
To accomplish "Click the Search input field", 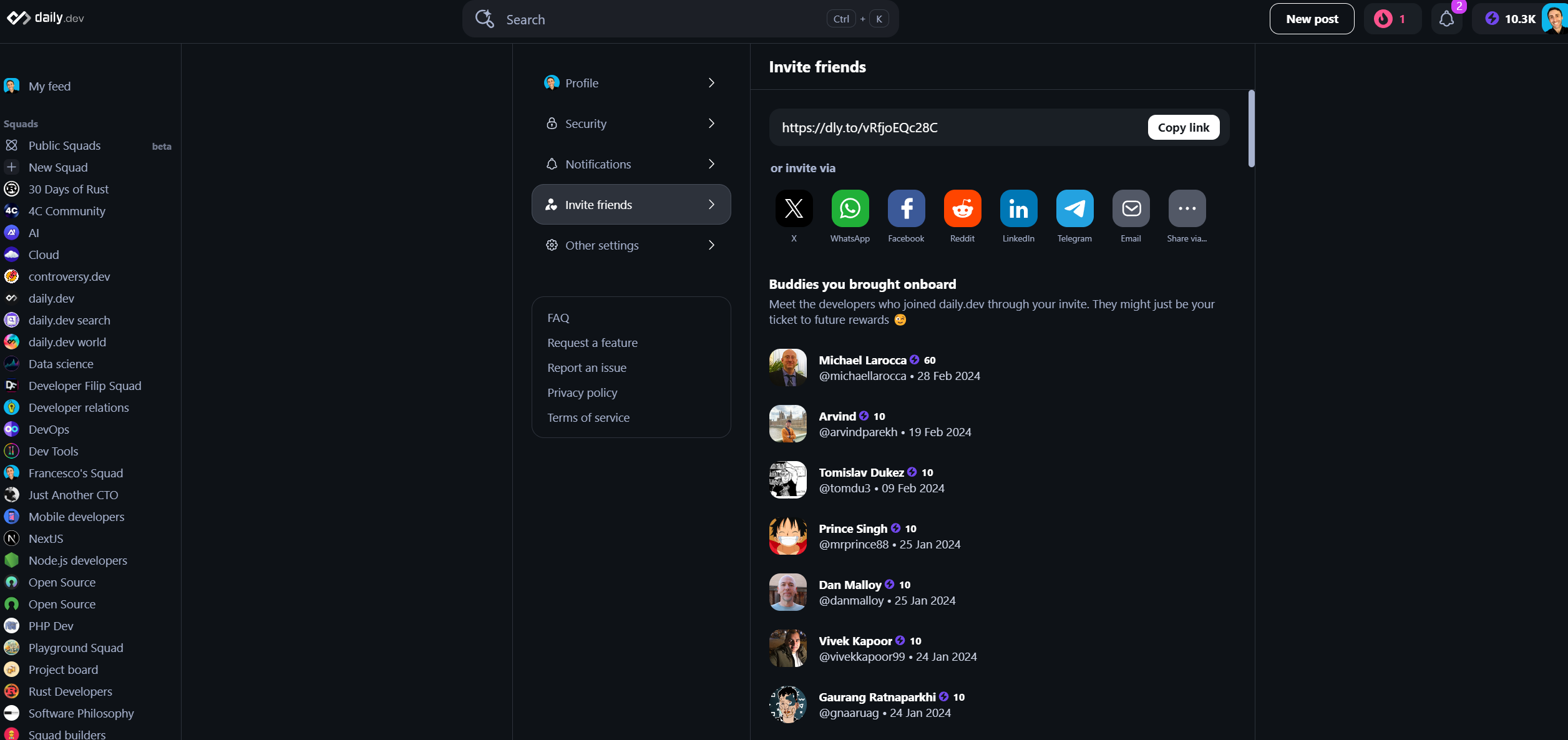I will click(x=680, y=19).
